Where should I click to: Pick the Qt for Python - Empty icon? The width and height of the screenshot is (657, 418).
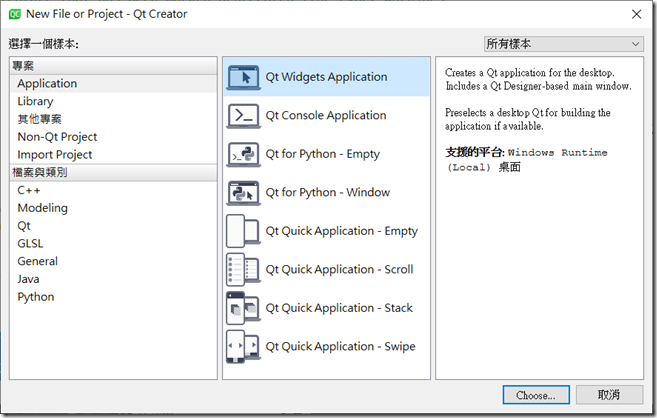pyautogui.click(x=243, y=154)
